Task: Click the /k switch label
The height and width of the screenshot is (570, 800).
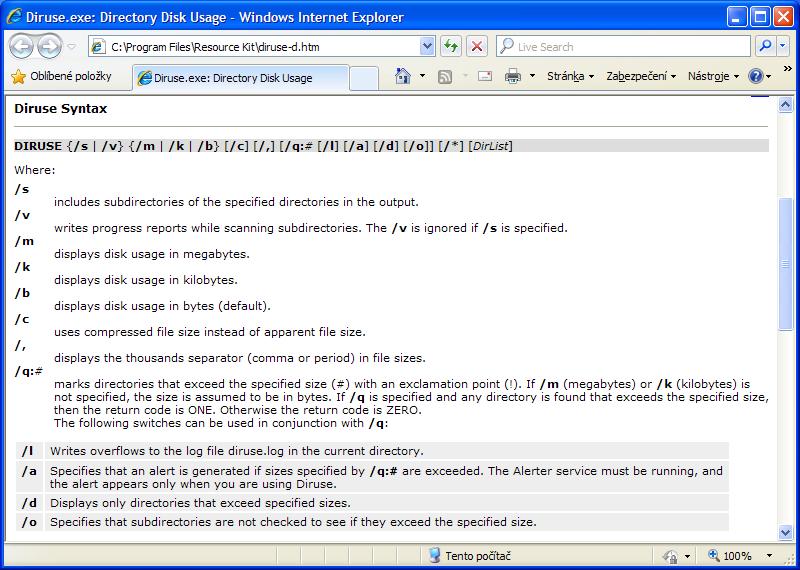Action: [22, 267]
